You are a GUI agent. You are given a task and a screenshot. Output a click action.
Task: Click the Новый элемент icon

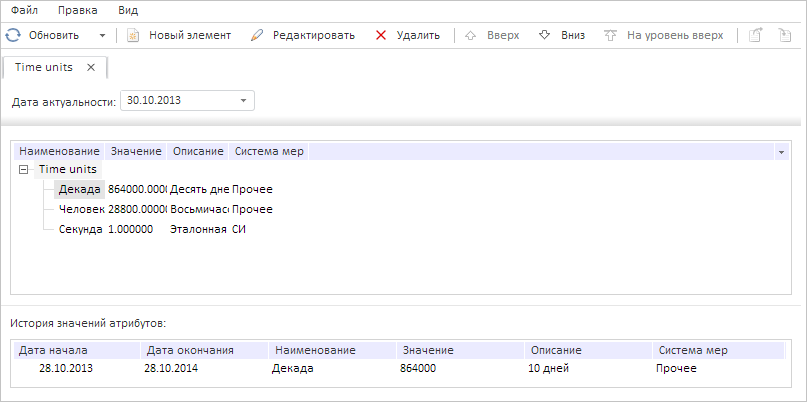click(x=133, y=35)
